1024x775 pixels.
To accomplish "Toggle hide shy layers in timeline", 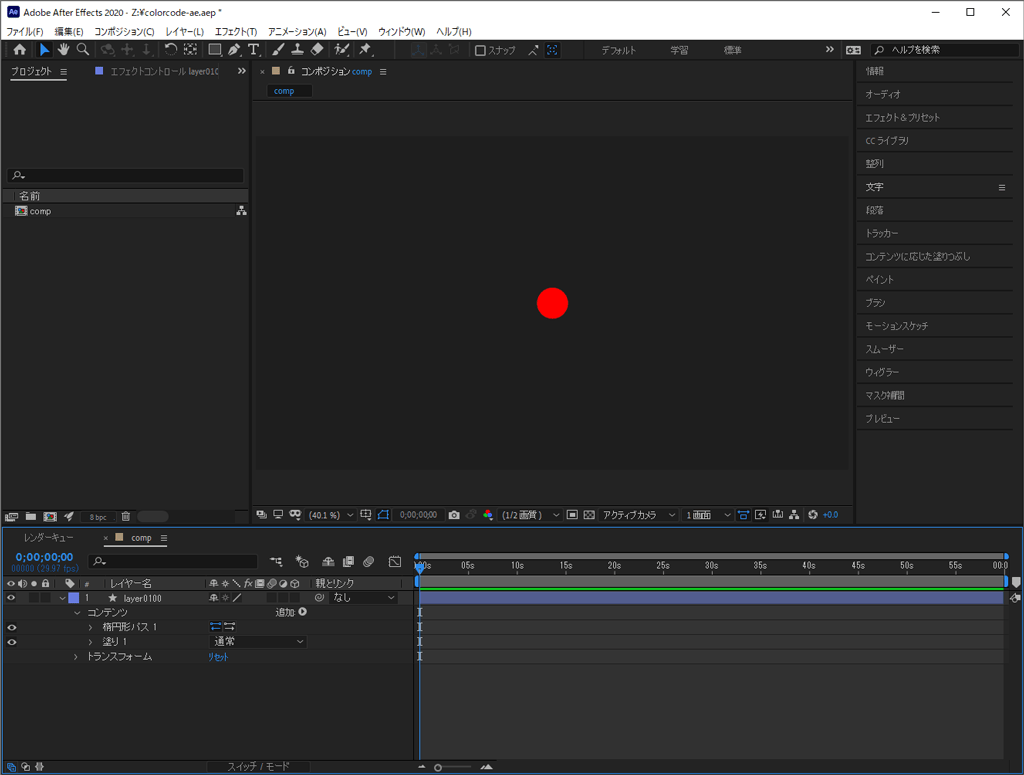I will click(x=328, y=561).
